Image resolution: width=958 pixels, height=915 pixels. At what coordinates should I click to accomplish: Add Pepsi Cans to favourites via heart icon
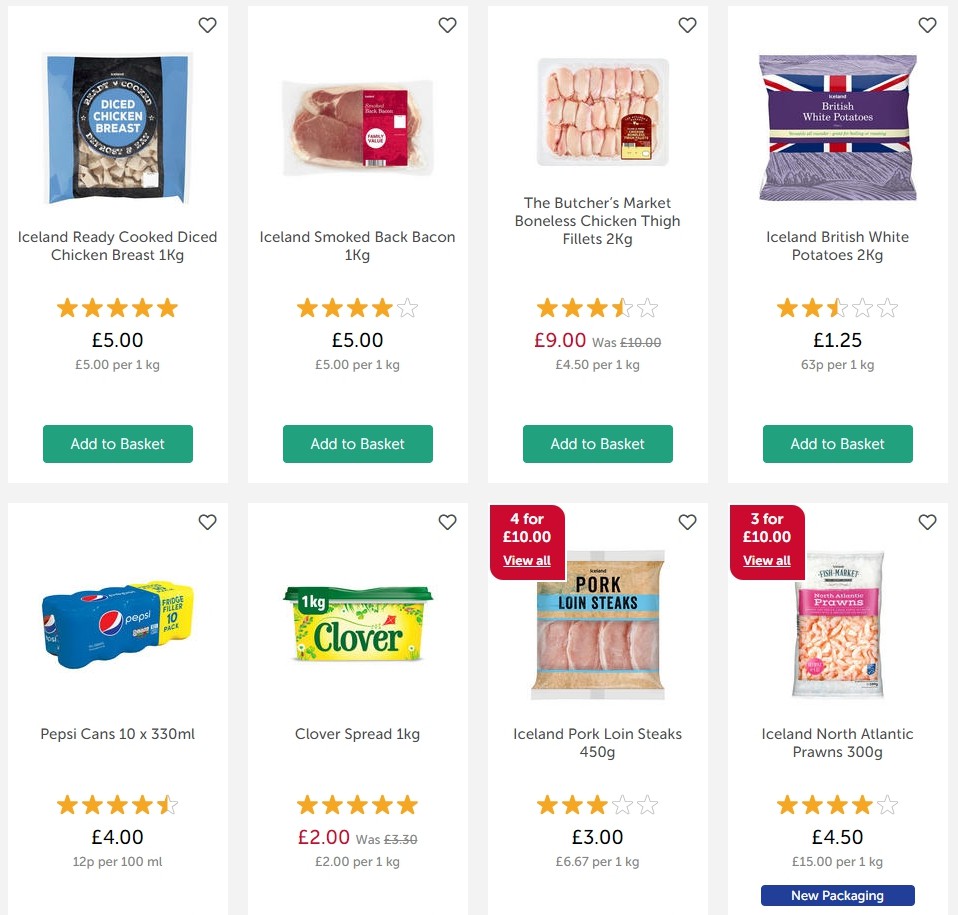click(x=207, y=521)
